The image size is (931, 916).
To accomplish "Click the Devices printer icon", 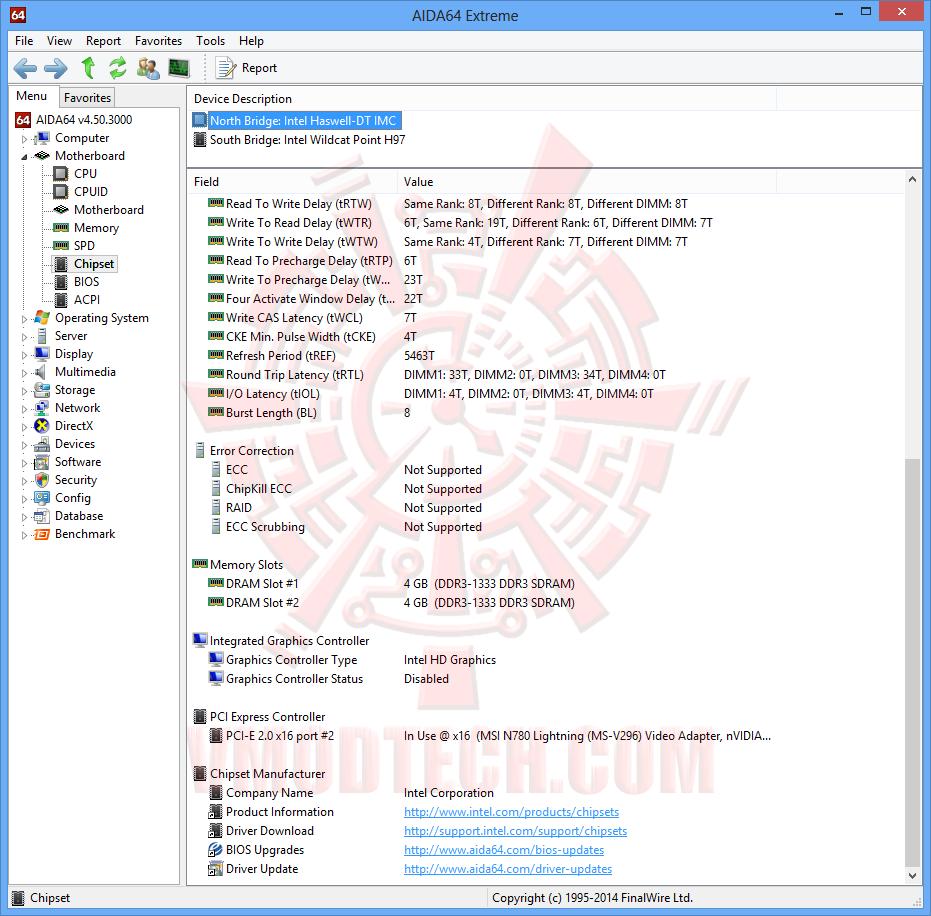I will pyautogui.click(x=42, y=444).
